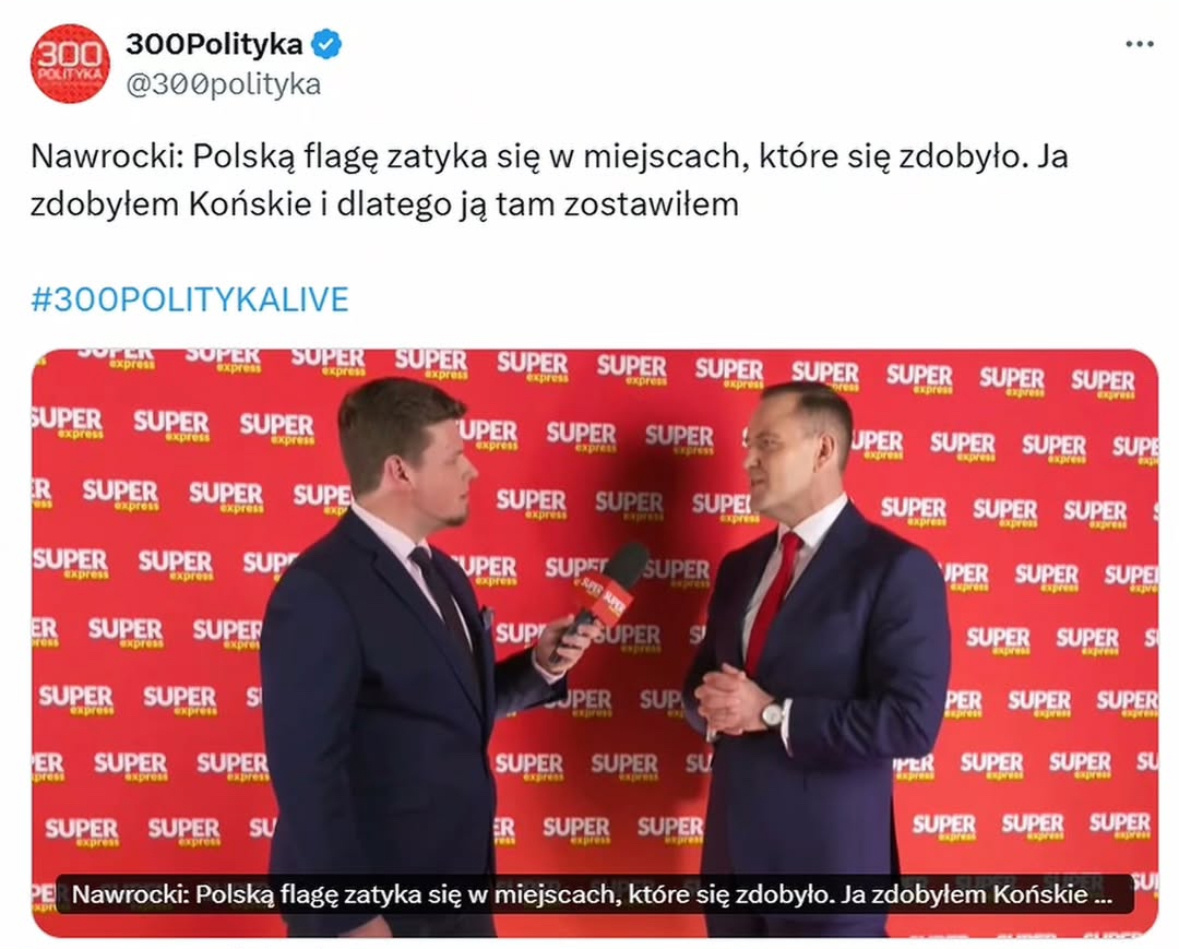Click the video caption bar overlay
1179x949 pixels.
click(x=594, y=894)
